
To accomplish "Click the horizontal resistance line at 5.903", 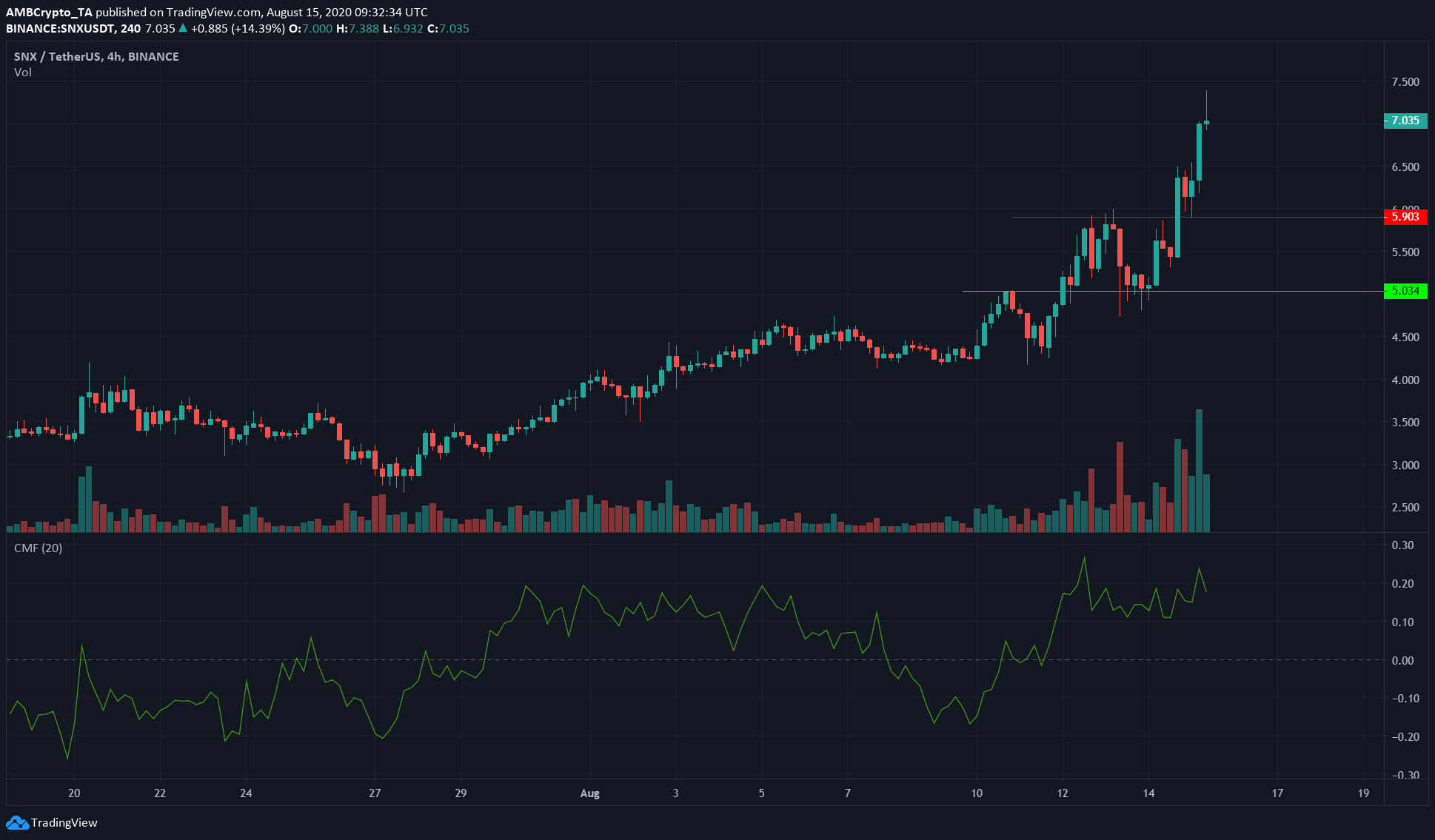I will [x=1197, y=217].
